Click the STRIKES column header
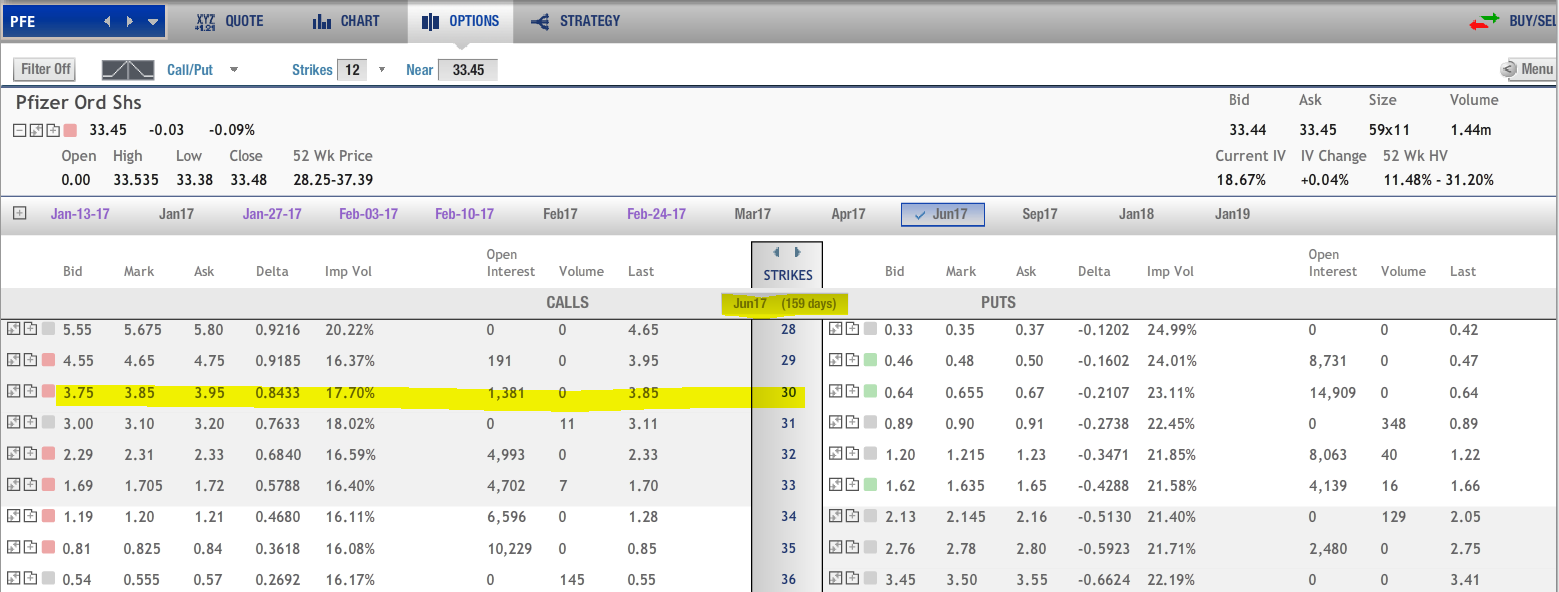 coord(787,275)
